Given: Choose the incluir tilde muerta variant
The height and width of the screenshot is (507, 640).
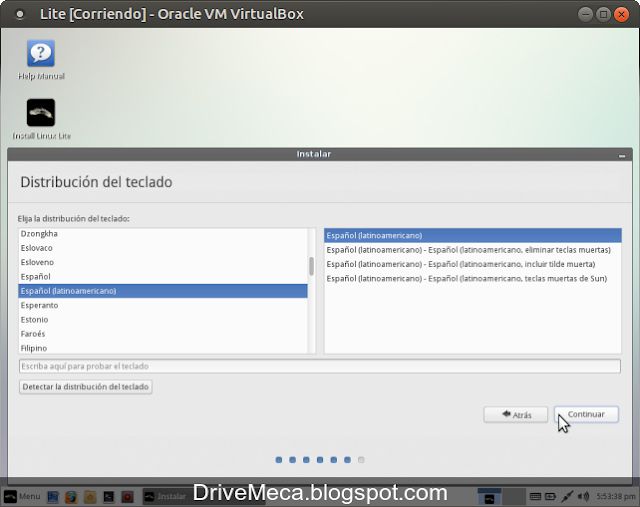Looking at the screenshot, I should pos(473,264).
